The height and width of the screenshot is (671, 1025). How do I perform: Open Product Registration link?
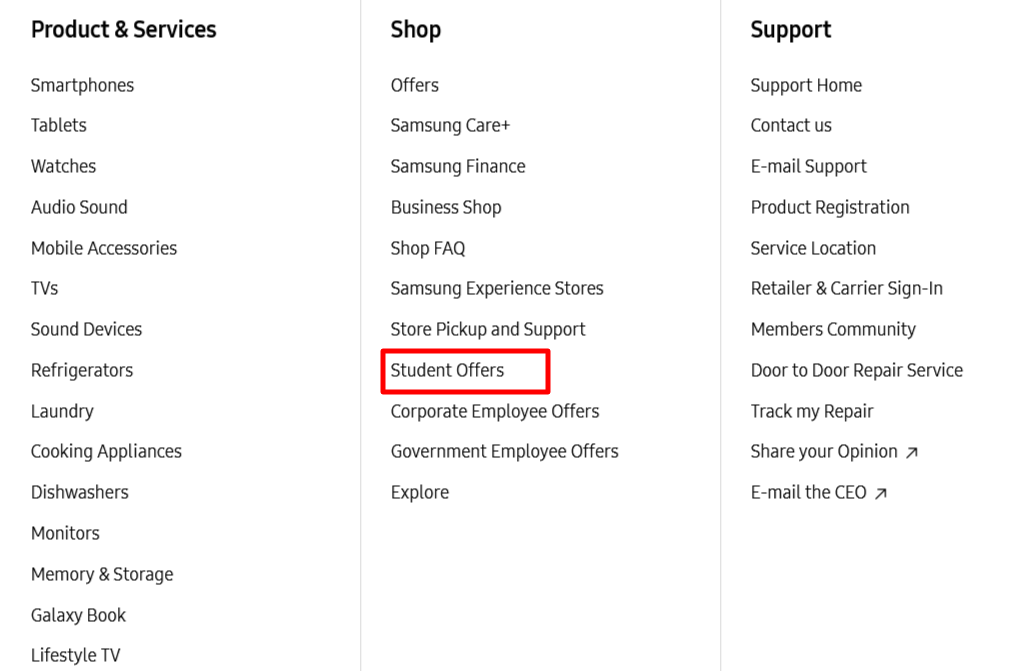click(829, 207)
